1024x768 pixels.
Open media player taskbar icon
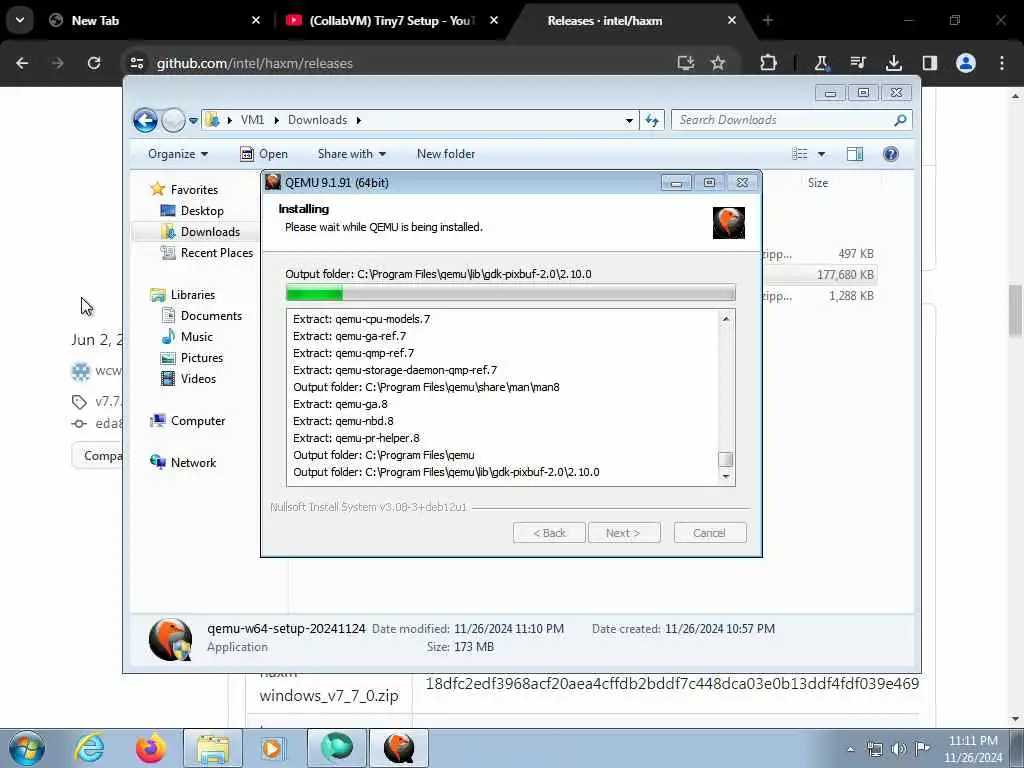tap(273, 748)
